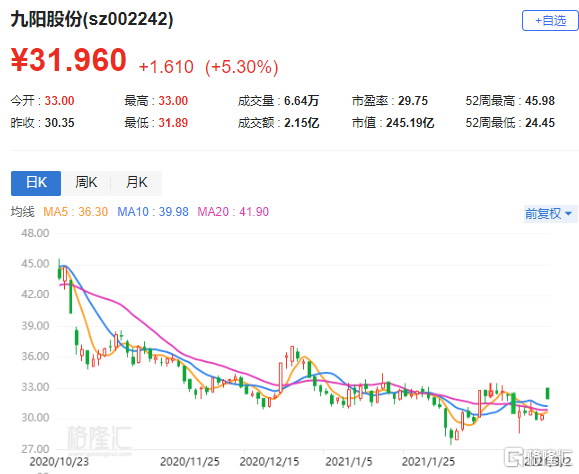Click the MA5 : 36.30 indicator label
This screenshot has width=579, height=474.
click(75, 212)
